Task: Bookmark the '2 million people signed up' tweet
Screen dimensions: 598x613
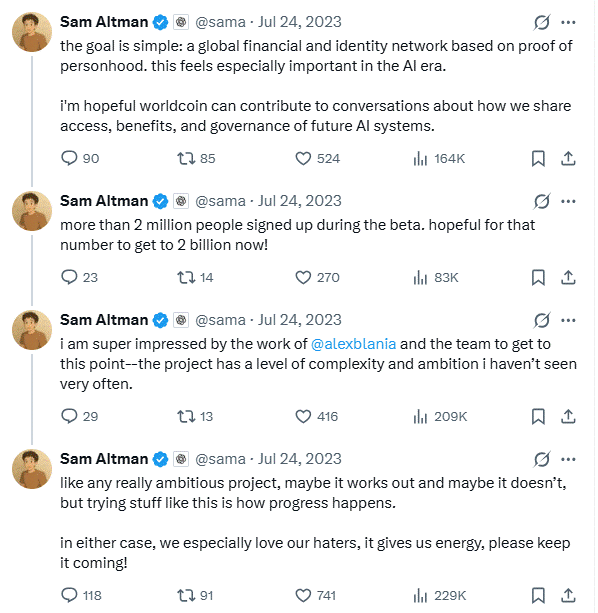Action: coord(538,278)
